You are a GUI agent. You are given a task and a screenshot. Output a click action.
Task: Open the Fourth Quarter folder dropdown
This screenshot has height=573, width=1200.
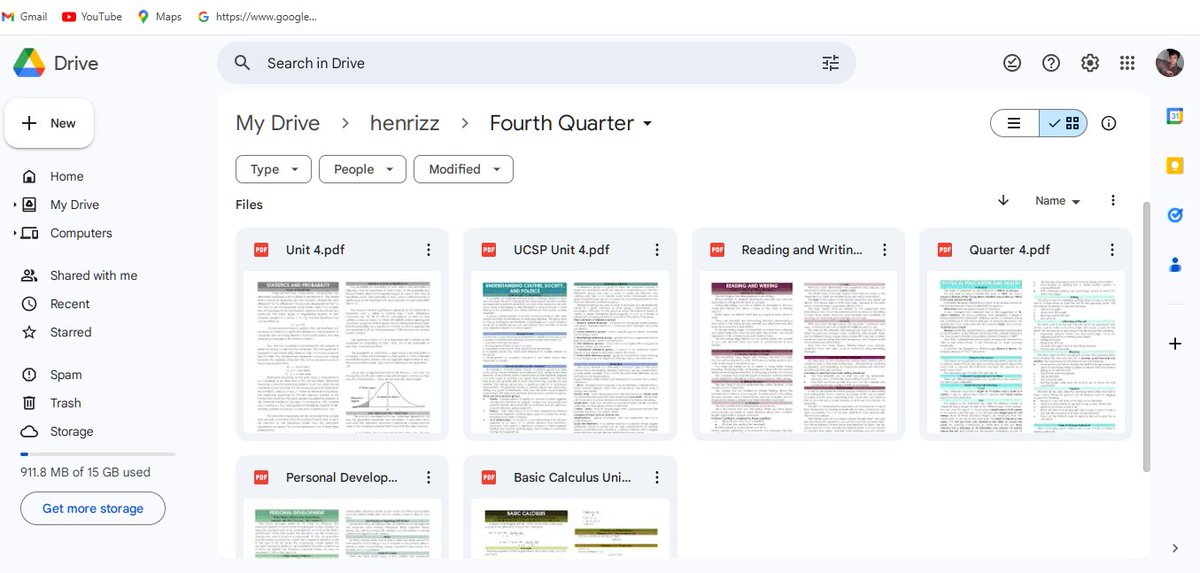click(x=571, y=123)
